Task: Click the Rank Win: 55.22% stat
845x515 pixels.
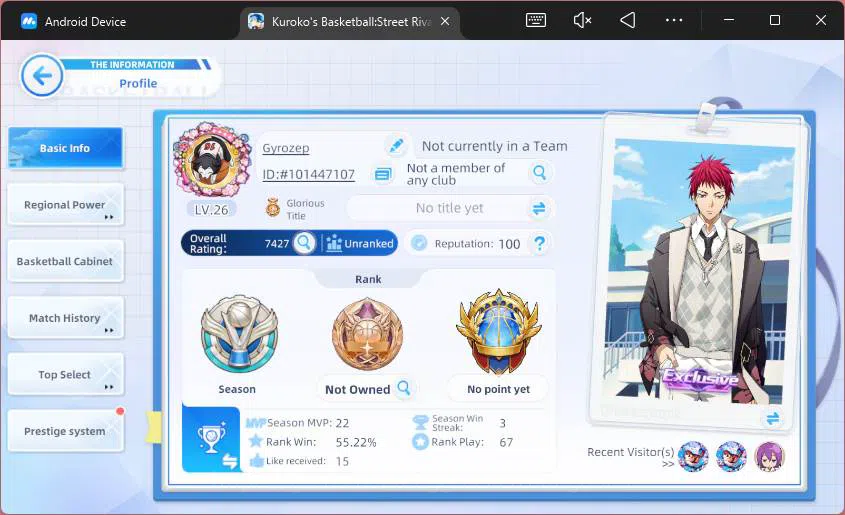Action: coord(313,442)
